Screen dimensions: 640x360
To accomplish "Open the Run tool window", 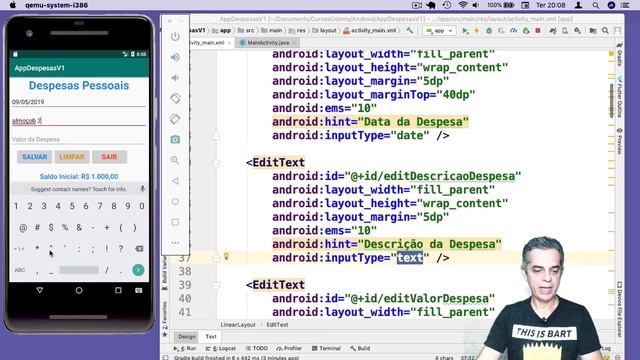I will pos(184,349).
